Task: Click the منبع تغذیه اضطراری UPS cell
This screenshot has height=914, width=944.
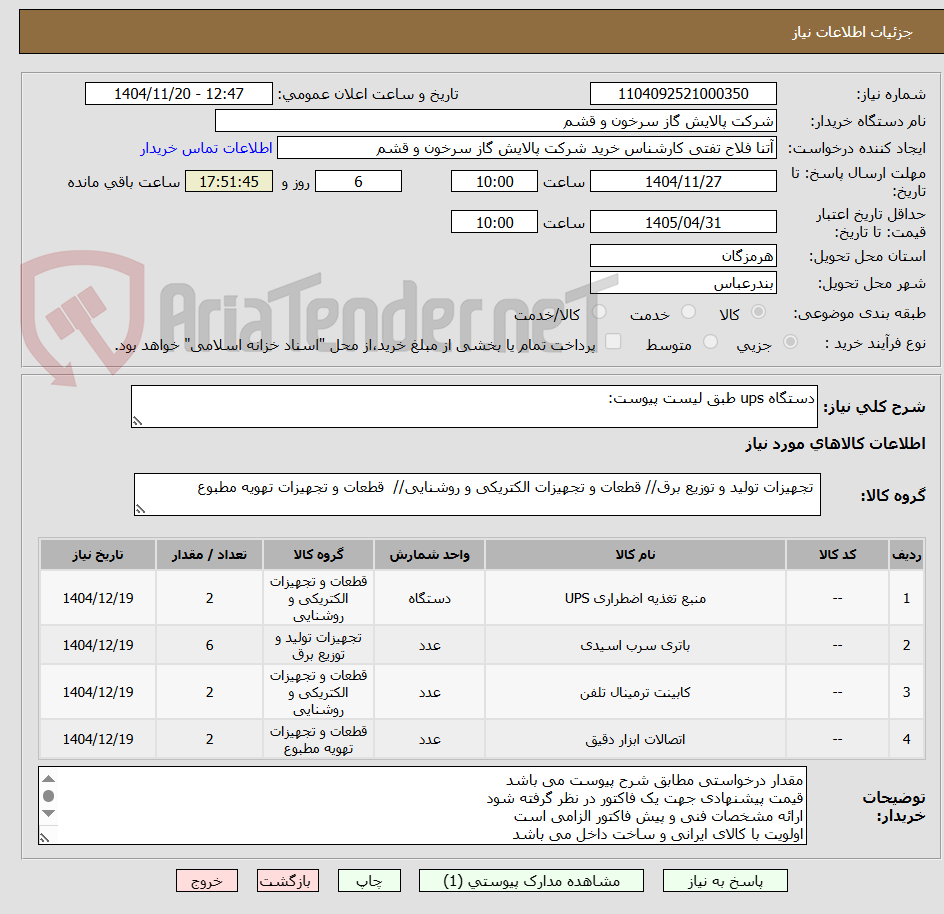Action: [635, 598]
